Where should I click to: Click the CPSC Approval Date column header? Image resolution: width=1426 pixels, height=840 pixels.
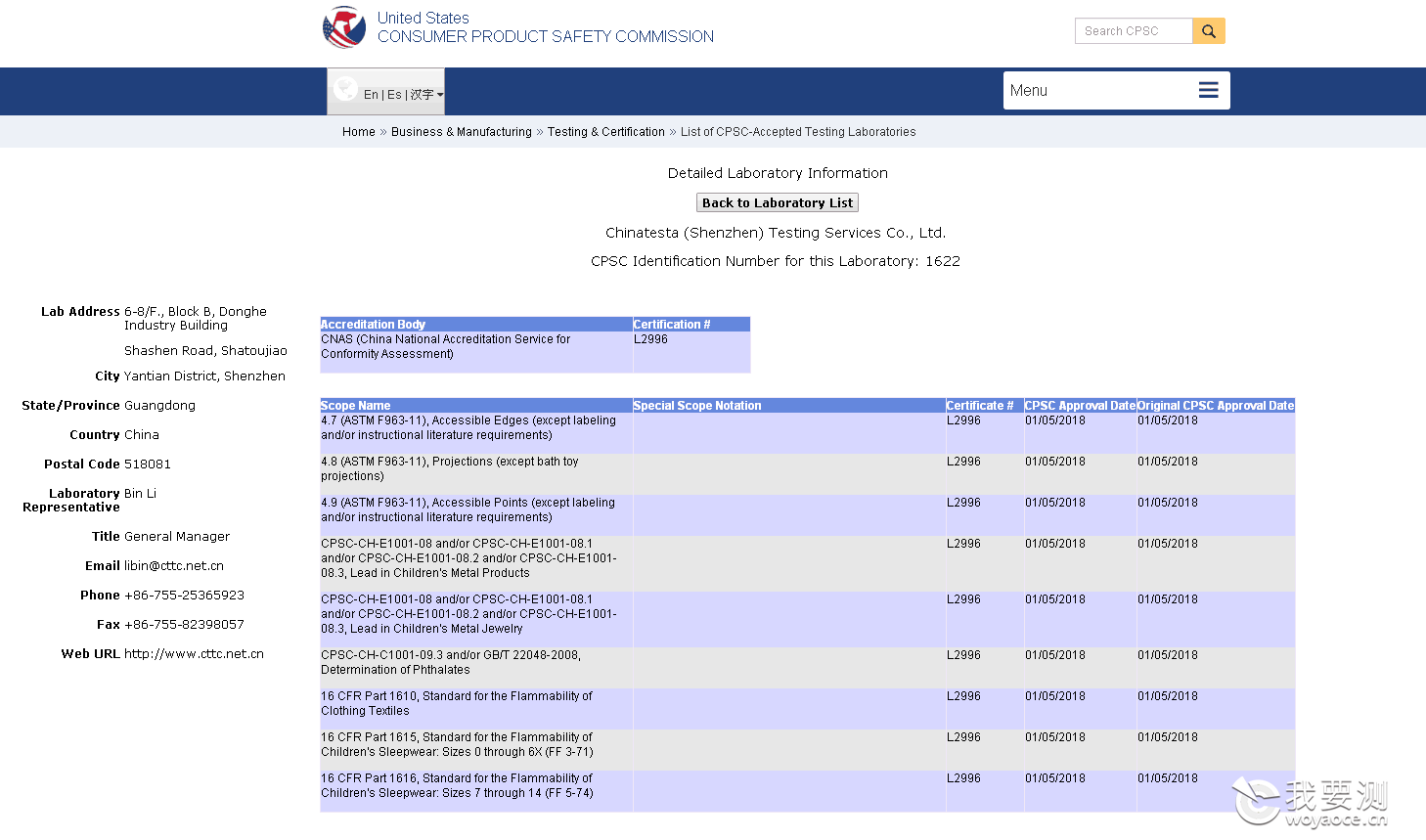[x=1080, y=406]
